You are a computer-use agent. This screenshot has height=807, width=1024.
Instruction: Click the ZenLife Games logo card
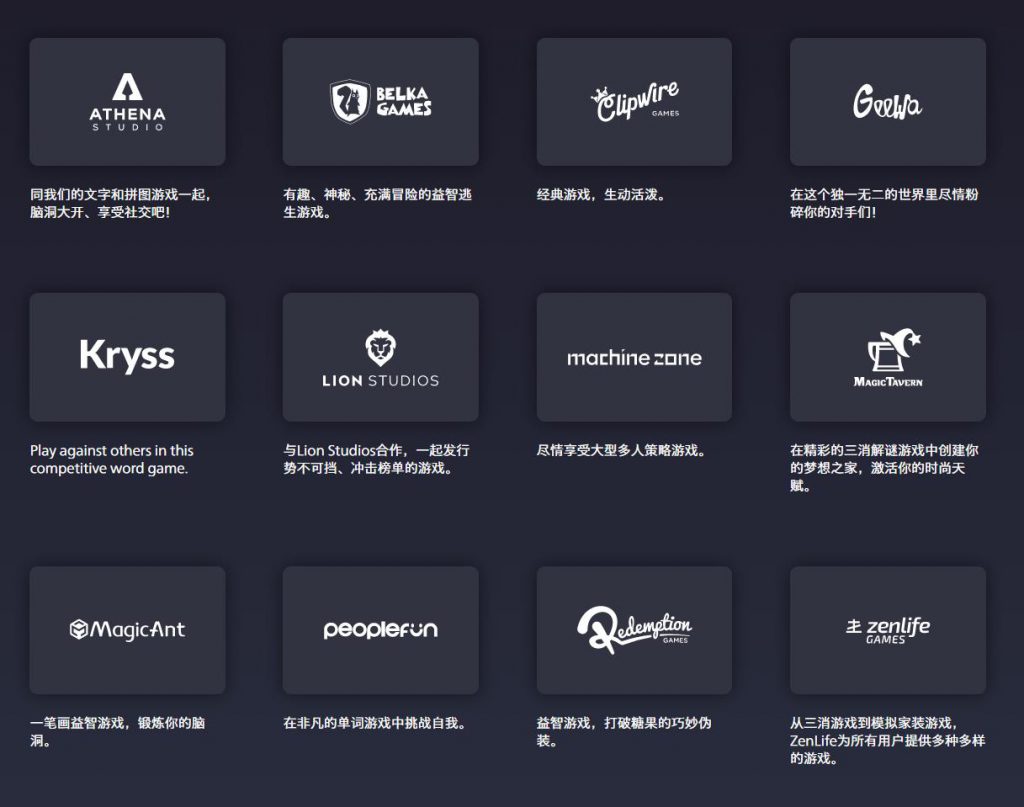[888, 630]
